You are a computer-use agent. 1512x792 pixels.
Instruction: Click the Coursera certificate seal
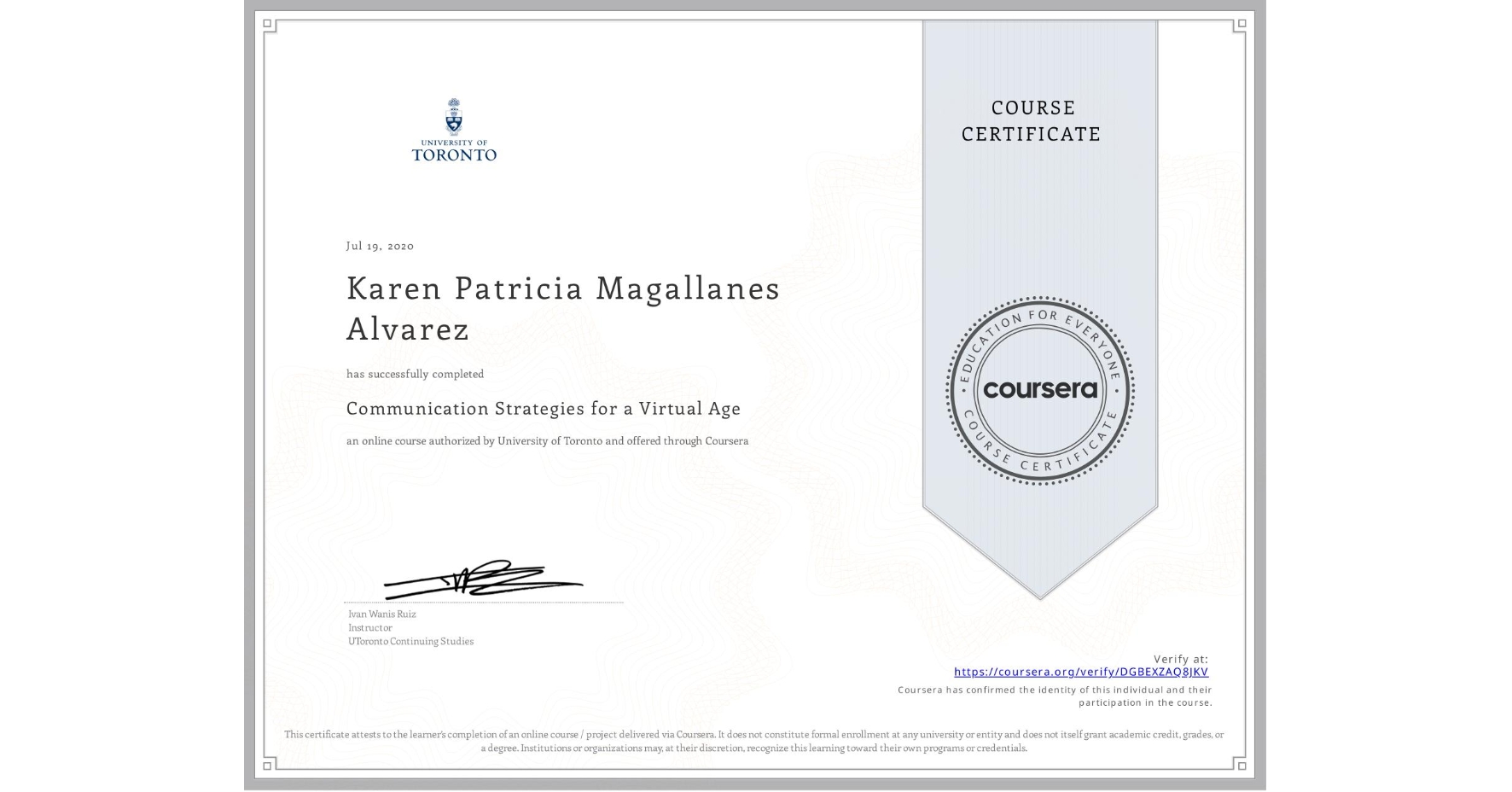click(x=1039, y=391)
